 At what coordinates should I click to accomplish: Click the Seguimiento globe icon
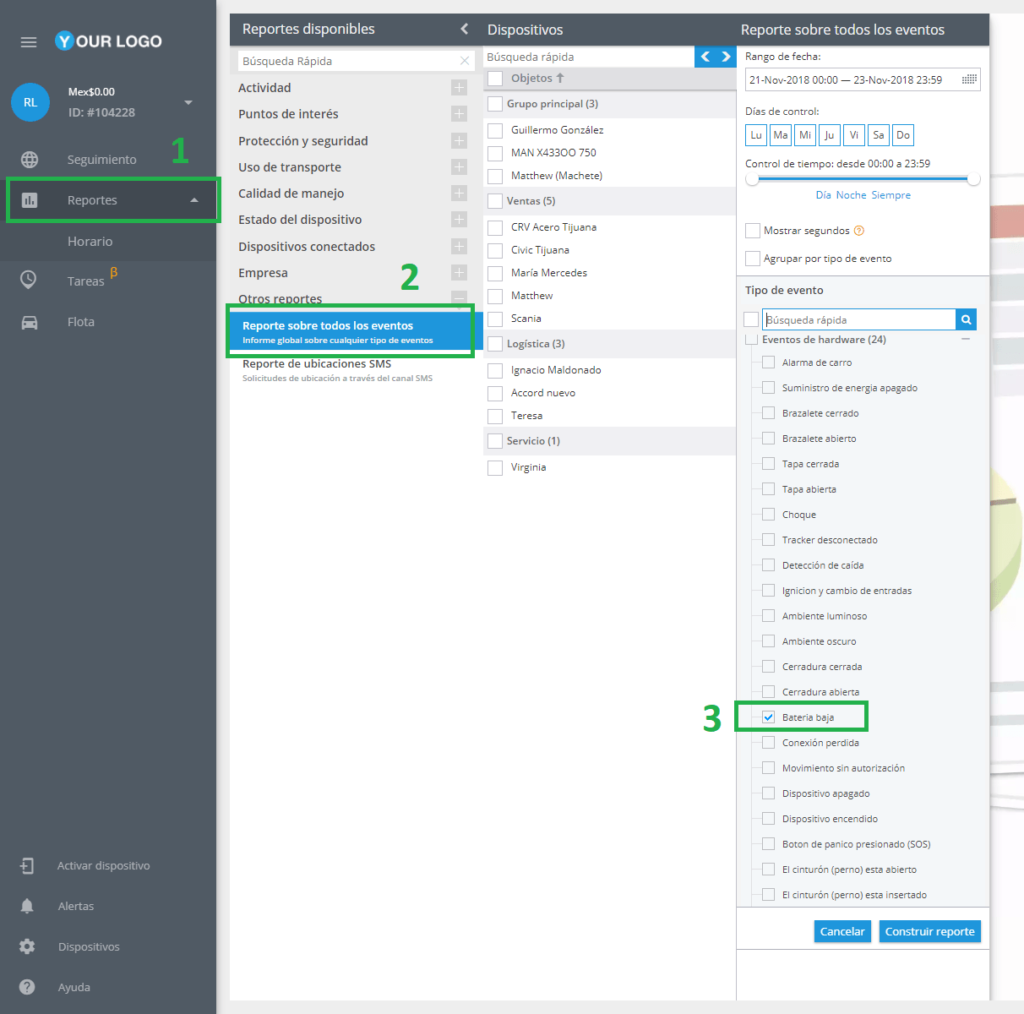29,159
